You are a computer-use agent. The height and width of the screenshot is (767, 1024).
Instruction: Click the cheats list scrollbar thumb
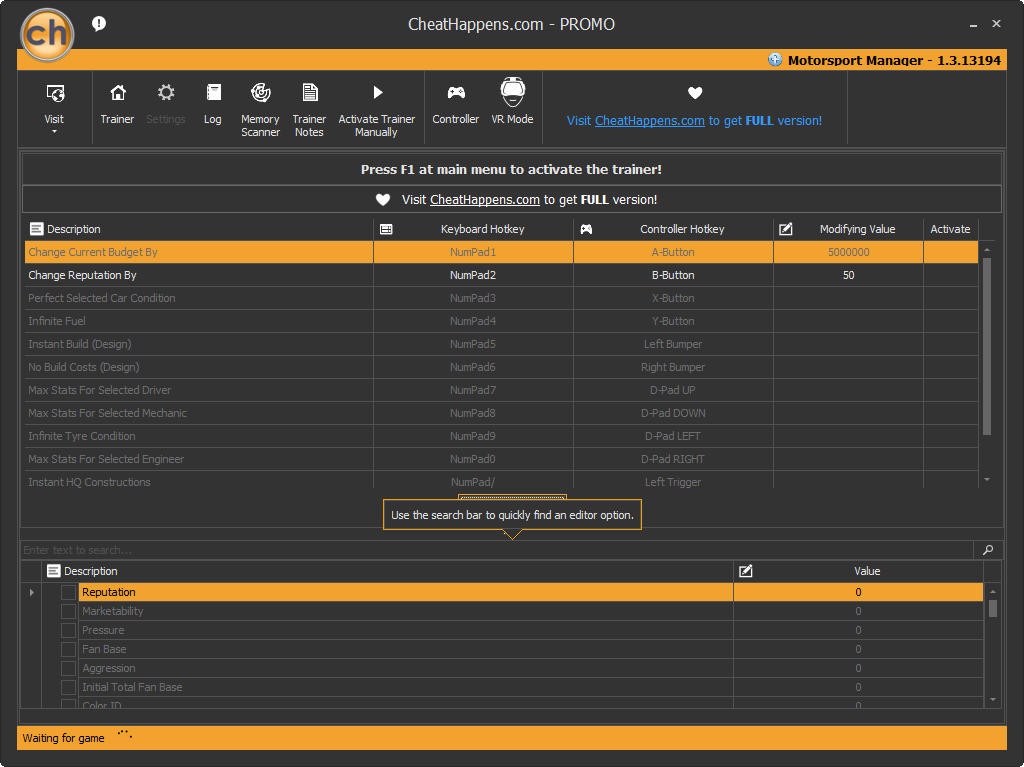(987, 346)
